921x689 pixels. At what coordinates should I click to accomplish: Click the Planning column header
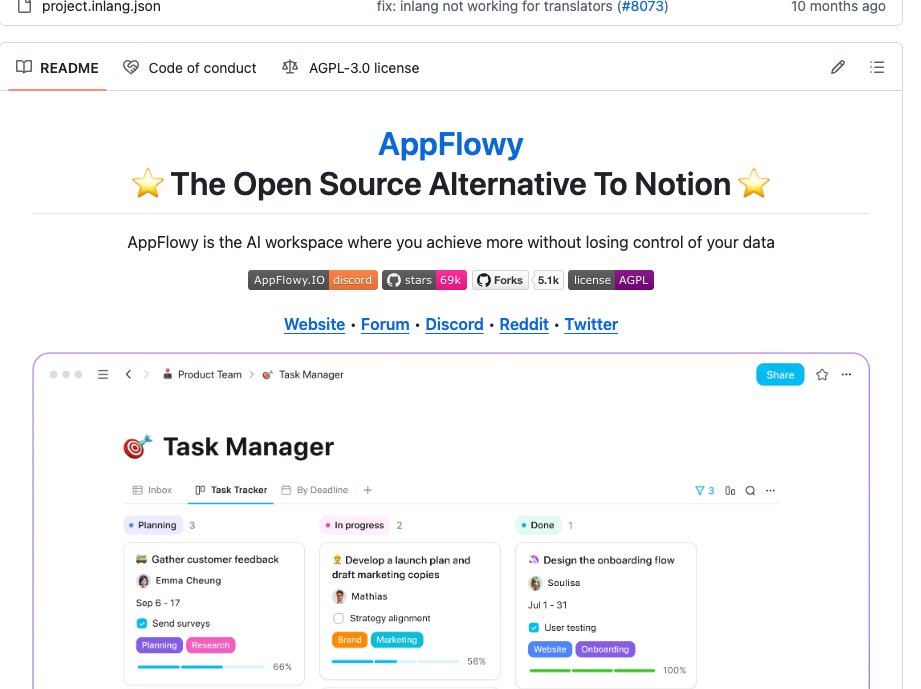pos(153,525)
